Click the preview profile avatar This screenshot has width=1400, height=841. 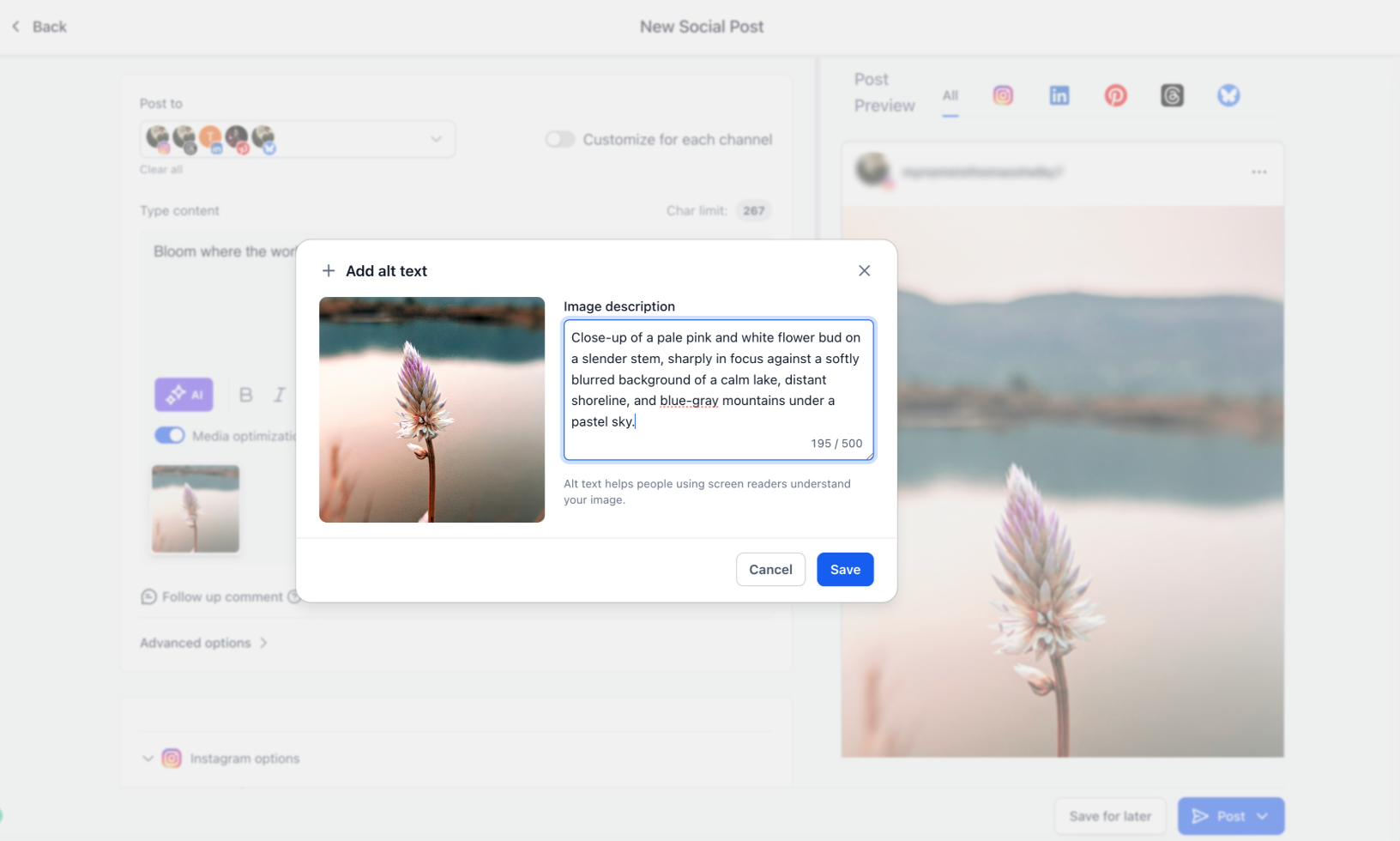pos(872,170)
